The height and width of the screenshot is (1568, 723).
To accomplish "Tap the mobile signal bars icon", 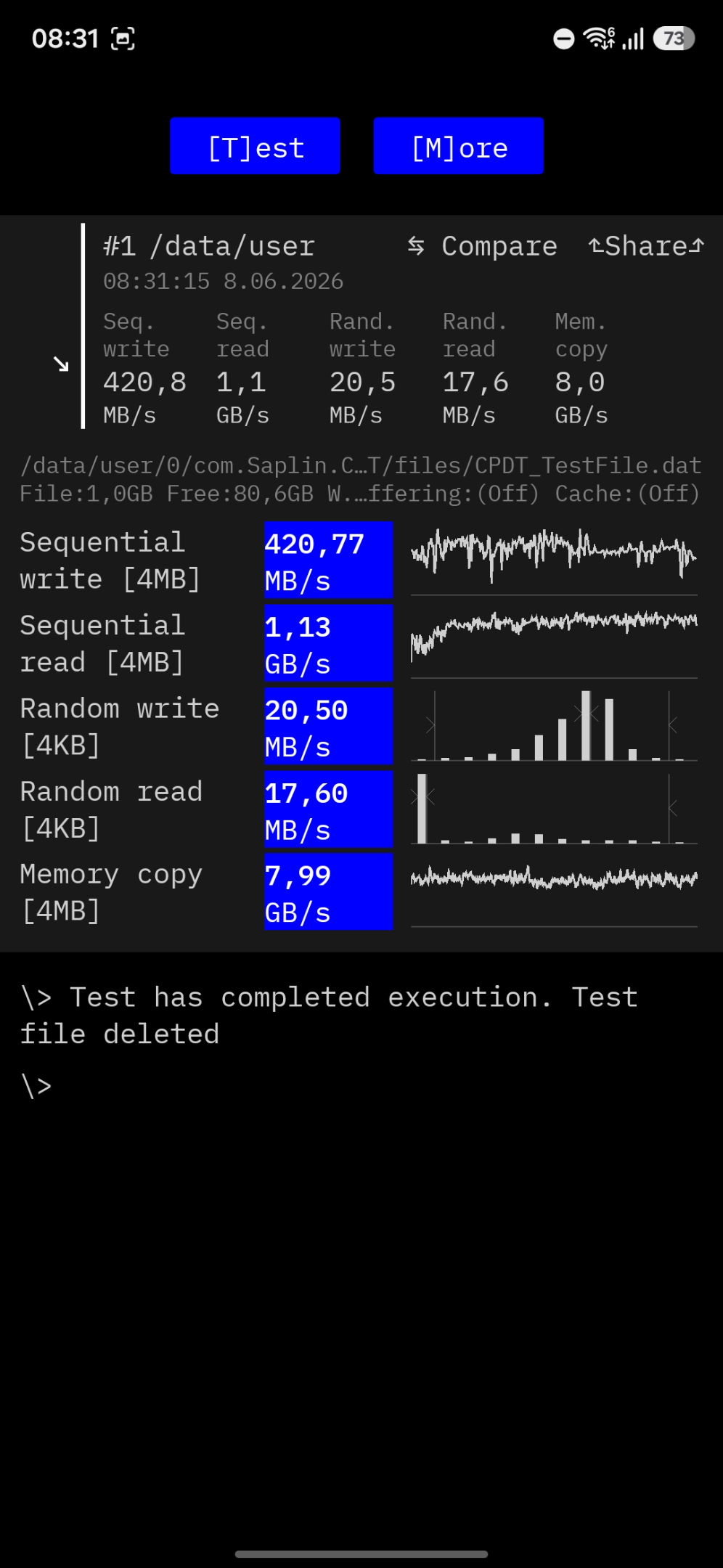I will click(633, 38).
